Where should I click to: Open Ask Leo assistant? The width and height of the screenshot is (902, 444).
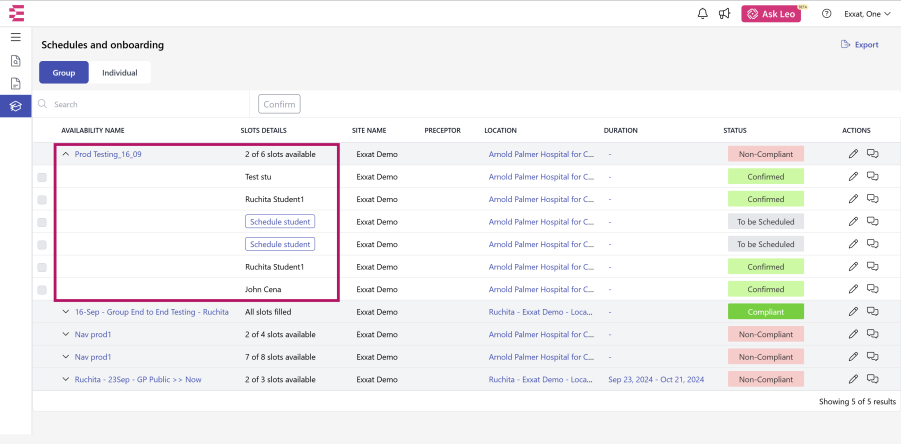click(x=771, y=14)
